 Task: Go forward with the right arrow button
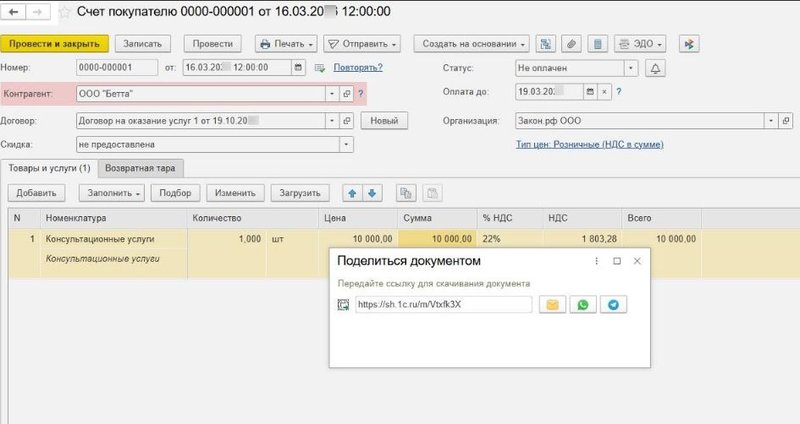(38, 11)
